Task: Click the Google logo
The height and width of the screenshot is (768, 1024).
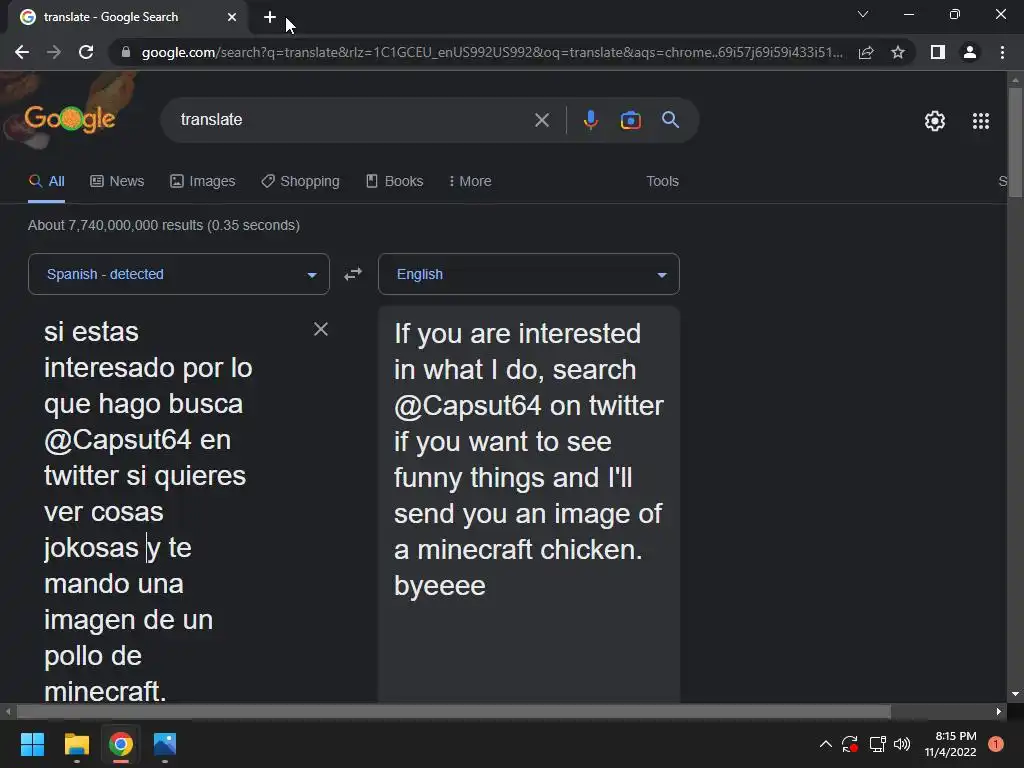Action: (x=70, y=119)
